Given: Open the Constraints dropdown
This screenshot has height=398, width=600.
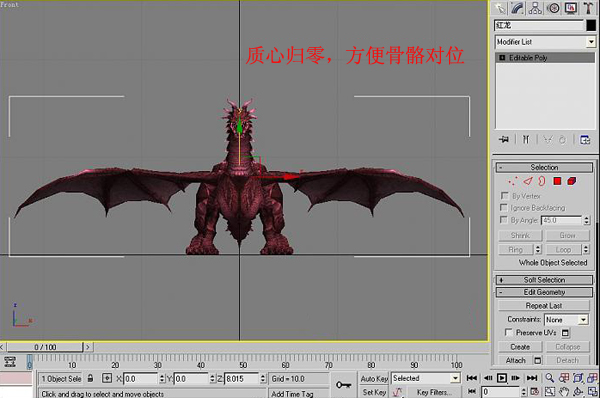Looking at the screenshot, I should (566, 320).
